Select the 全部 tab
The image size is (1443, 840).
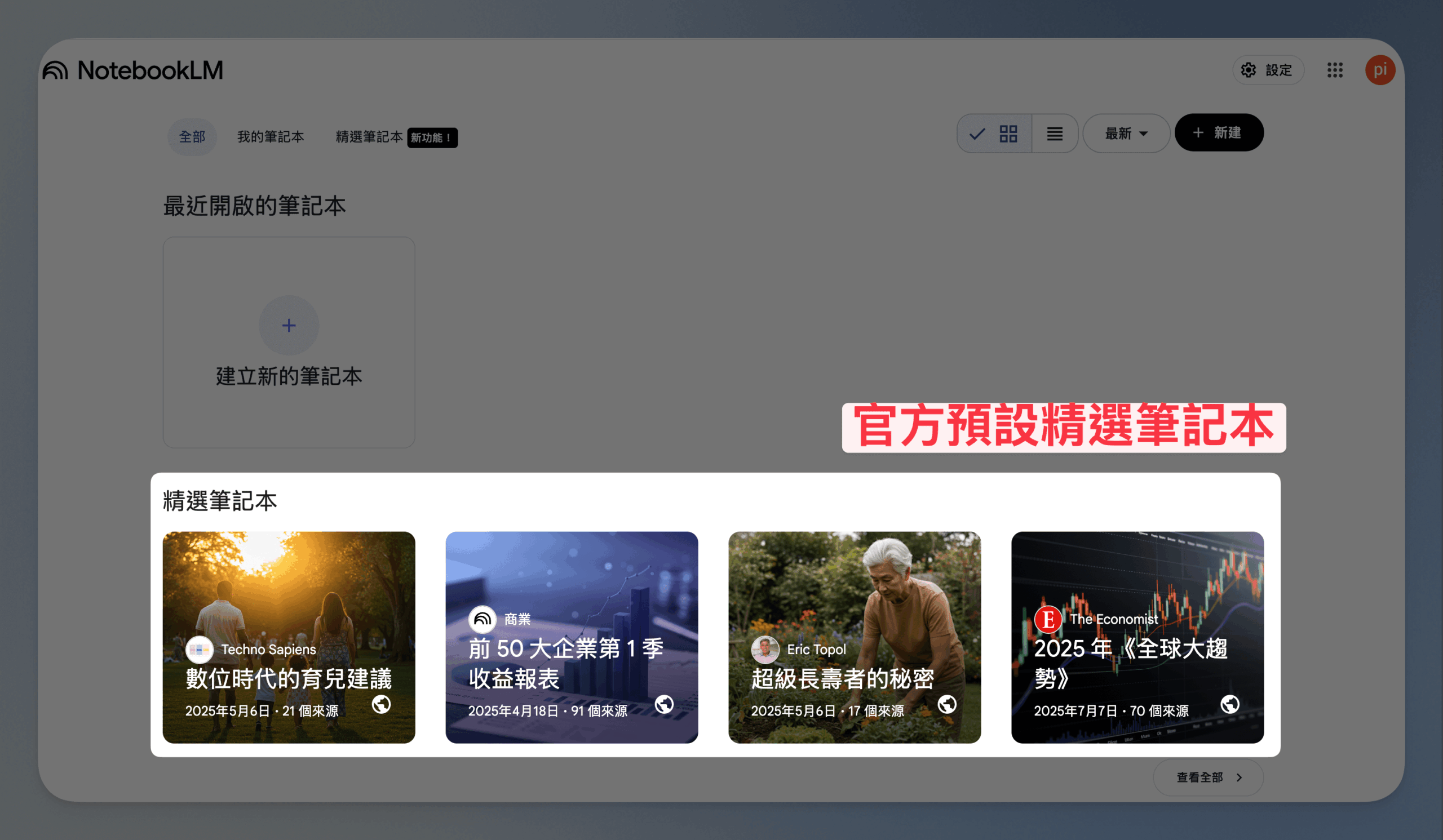point(192,137)
